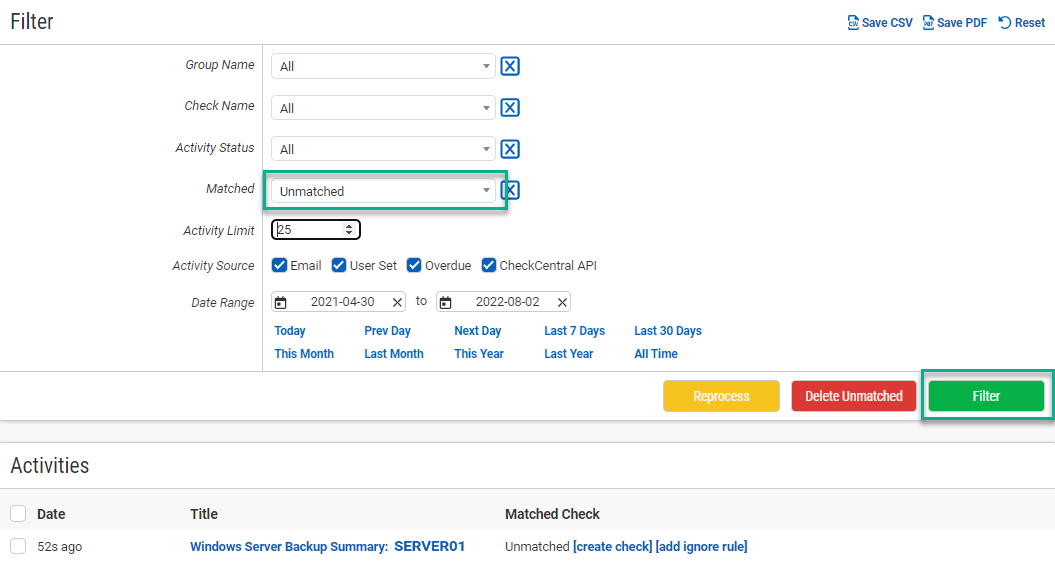Toggle the Overdue checkbox

click(x=414, y=266)
